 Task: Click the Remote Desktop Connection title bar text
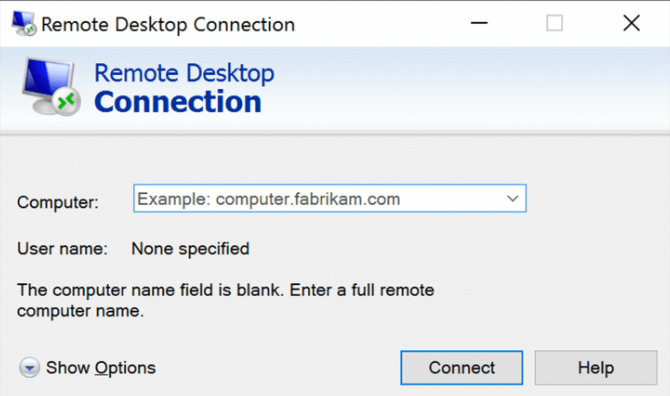pyautogui.click(x=168, y=25)
